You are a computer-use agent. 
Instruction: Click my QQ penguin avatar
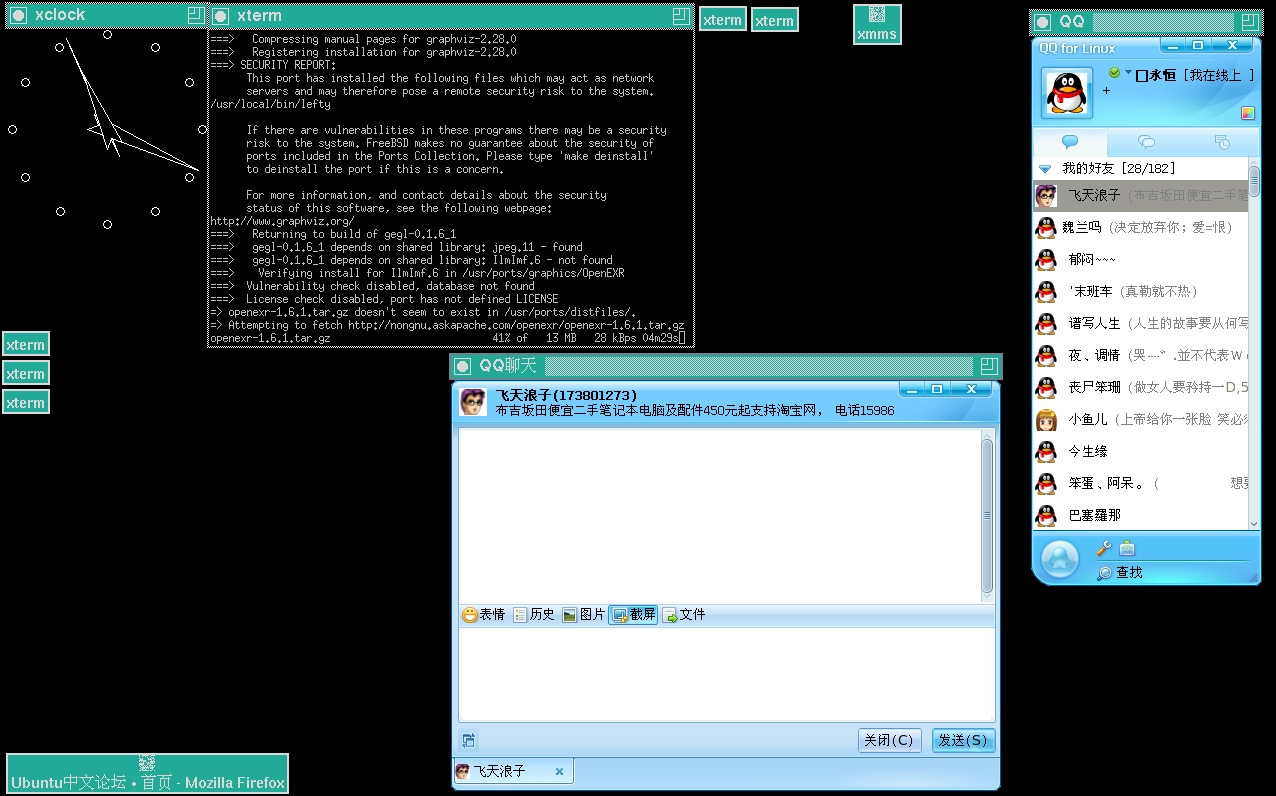point(1067,93)
